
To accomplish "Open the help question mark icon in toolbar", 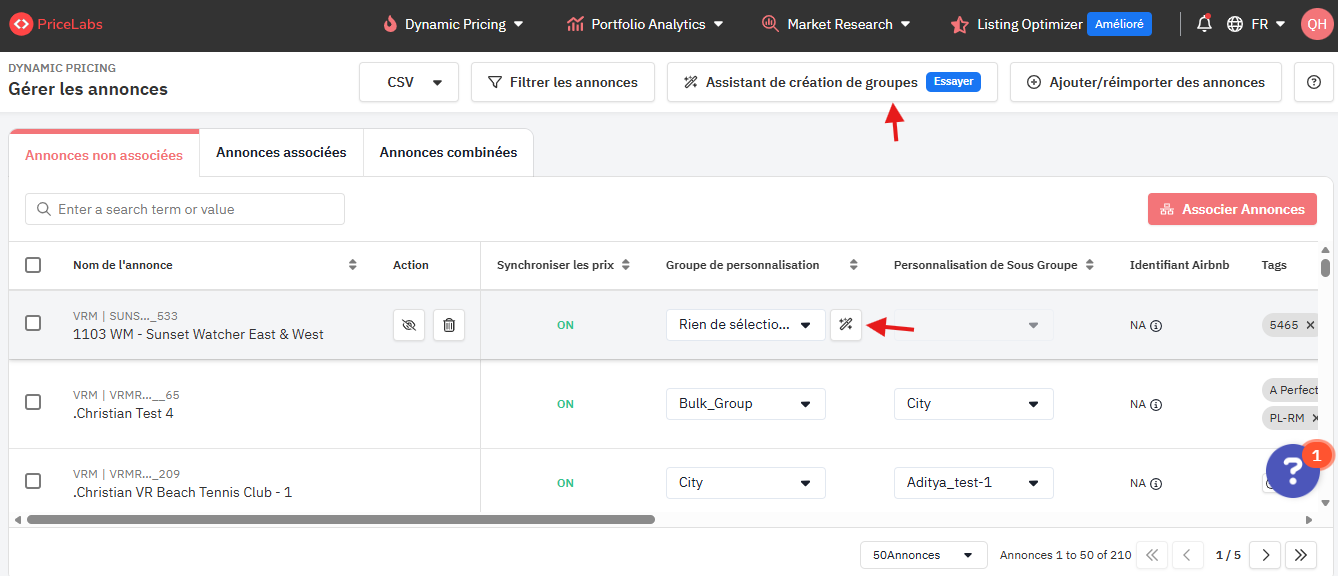I will click(1314, 82).
